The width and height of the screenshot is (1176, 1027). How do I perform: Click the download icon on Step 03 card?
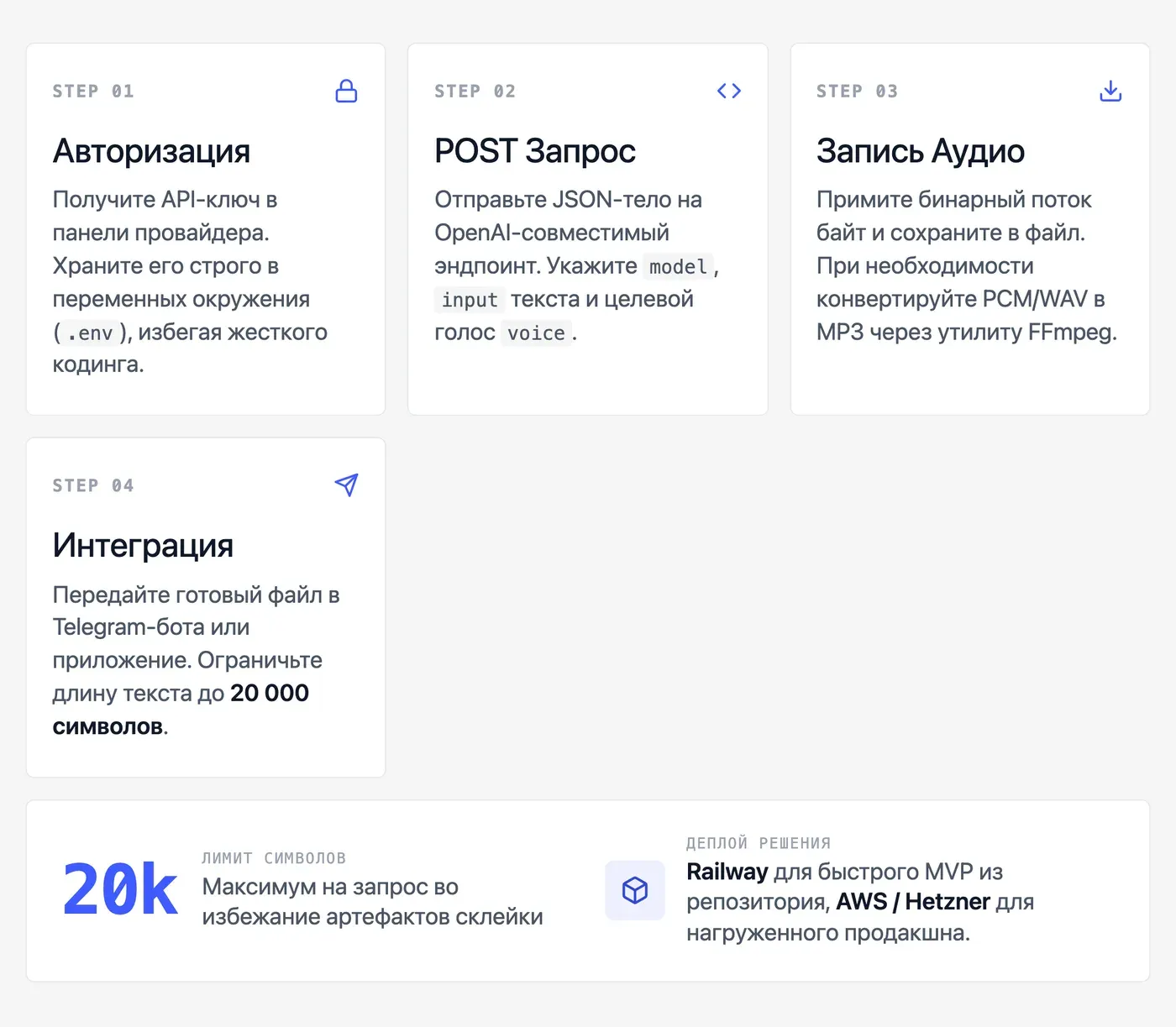coord(1110,91)
